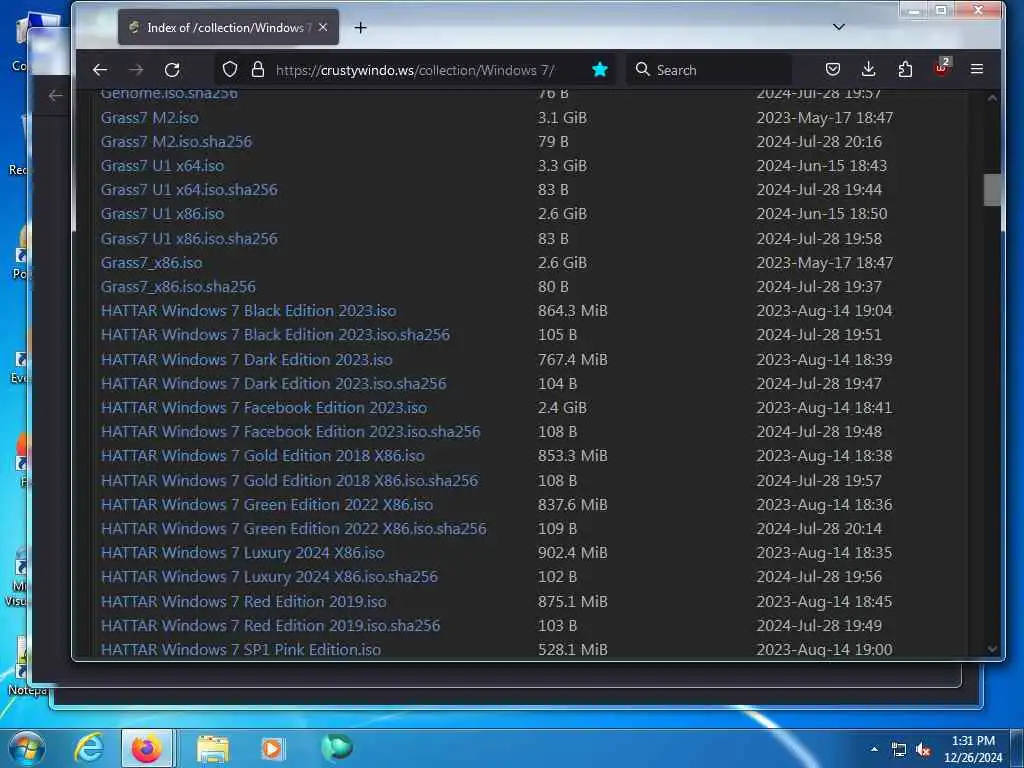Screen dimensions: 1024x768
Task: Open the Windows Start menu orb
Action: 27,748
